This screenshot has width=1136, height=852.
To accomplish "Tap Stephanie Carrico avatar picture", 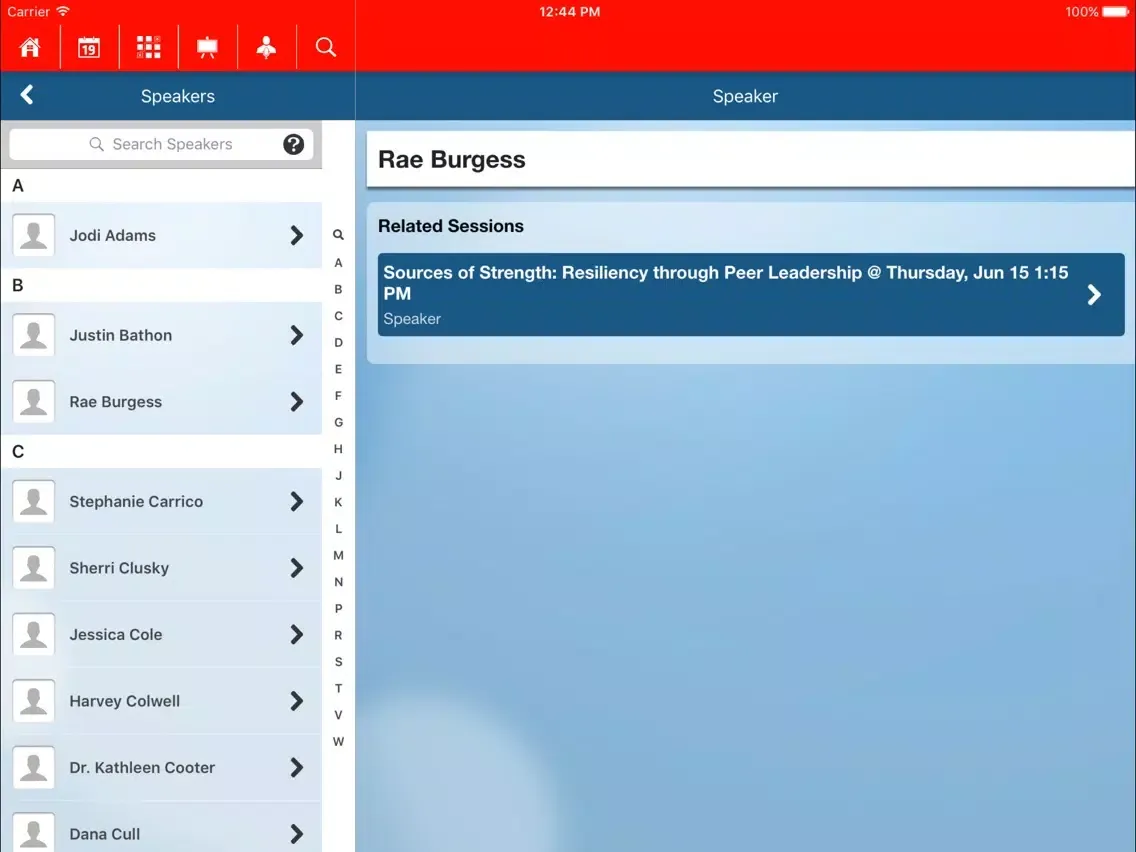I will 33,501.
